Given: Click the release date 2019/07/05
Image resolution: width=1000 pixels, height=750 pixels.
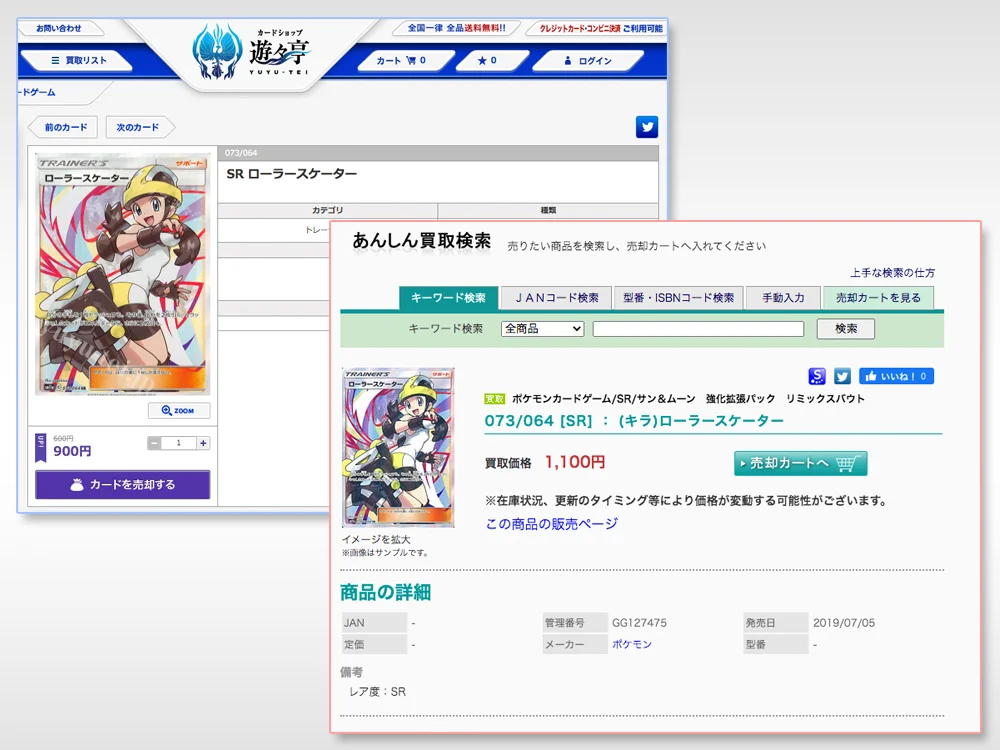Looking at the screenshot, I should 844,622.
